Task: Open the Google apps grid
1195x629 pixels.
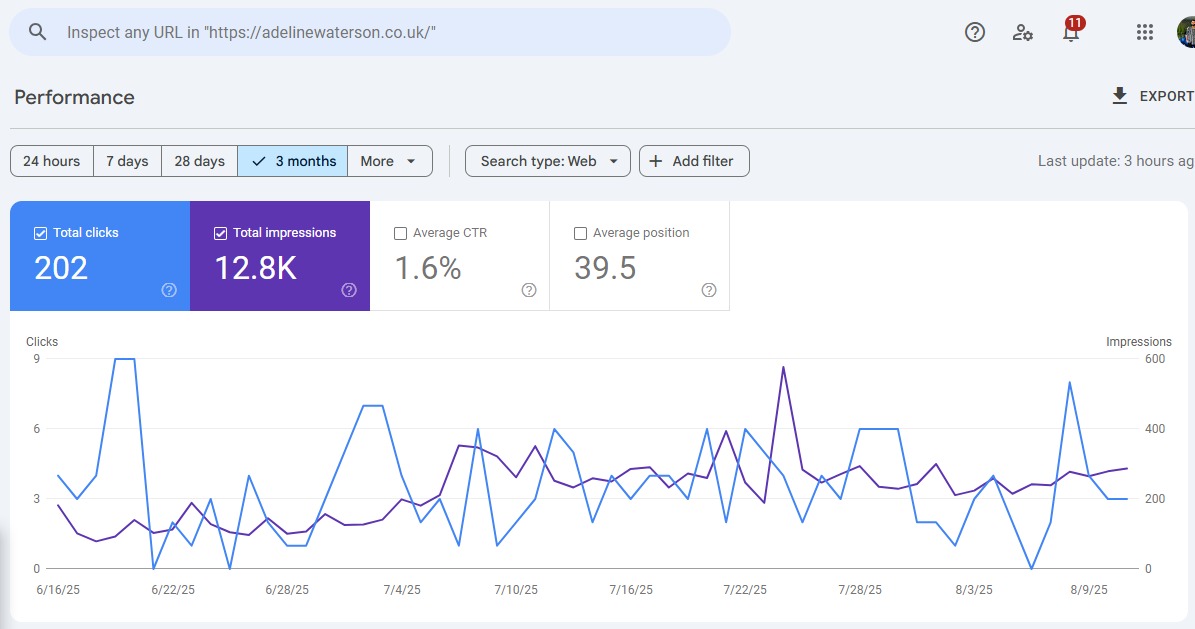Action: tap(1144, 32)
